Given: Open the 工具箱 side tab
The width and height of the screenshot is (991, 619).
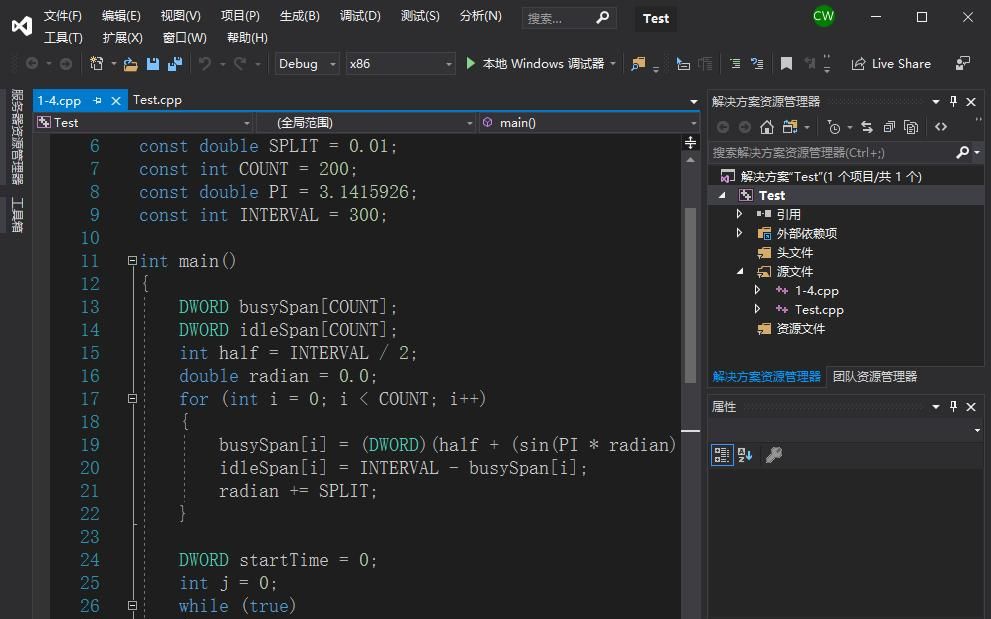Looking at the screenshot, I should (17, 215).
